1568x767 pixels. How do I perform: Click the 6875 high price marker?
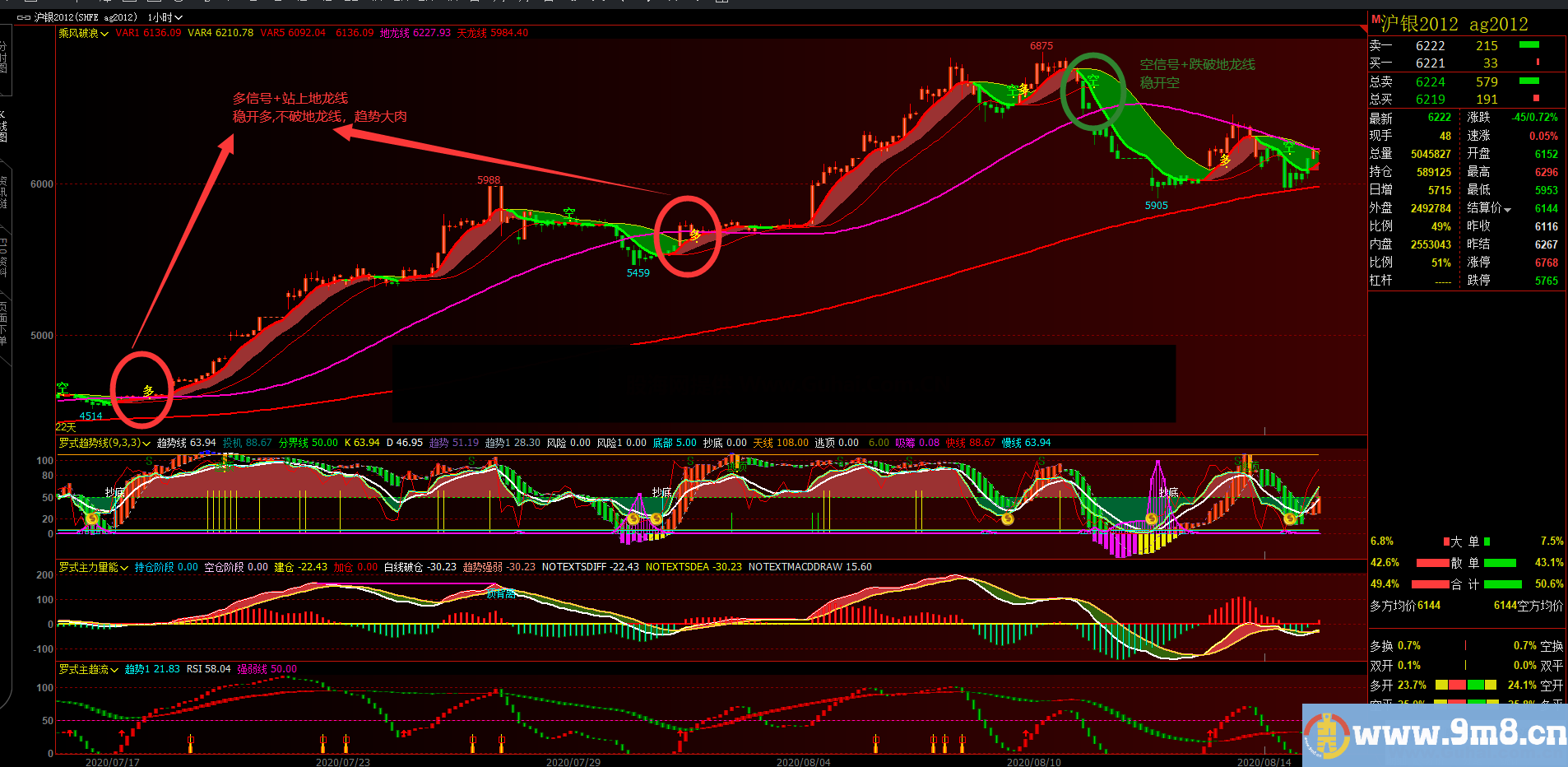(1041, 46)
